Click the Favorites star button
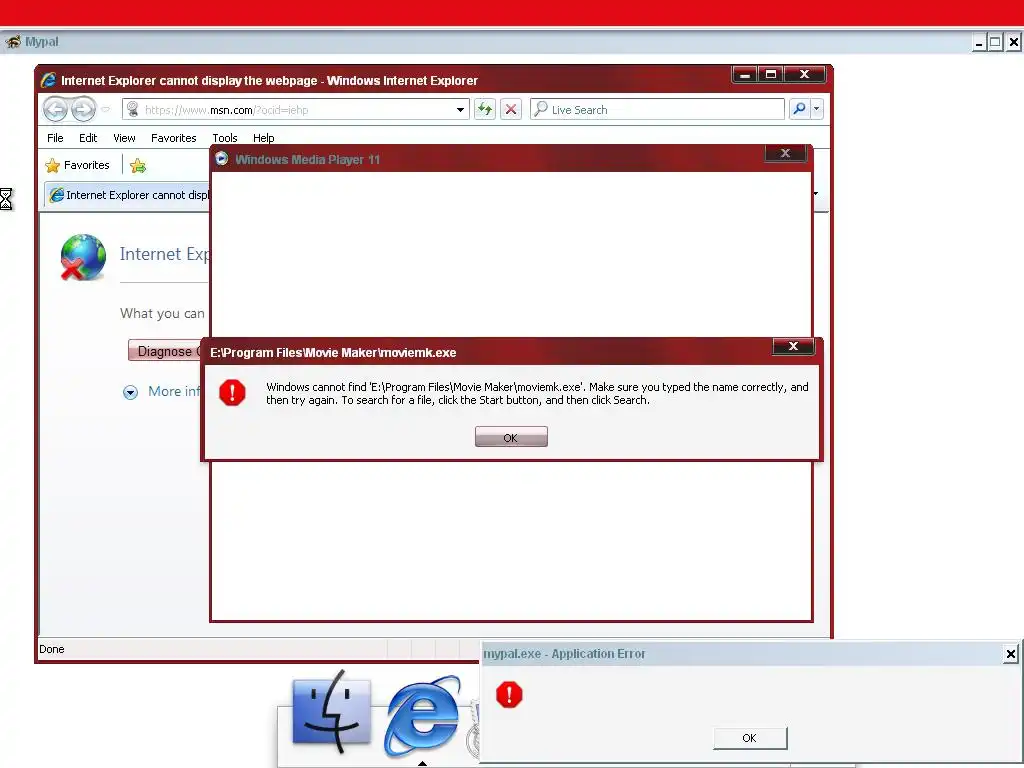The height and width of the screenshot is (768, 1024). 77,165
